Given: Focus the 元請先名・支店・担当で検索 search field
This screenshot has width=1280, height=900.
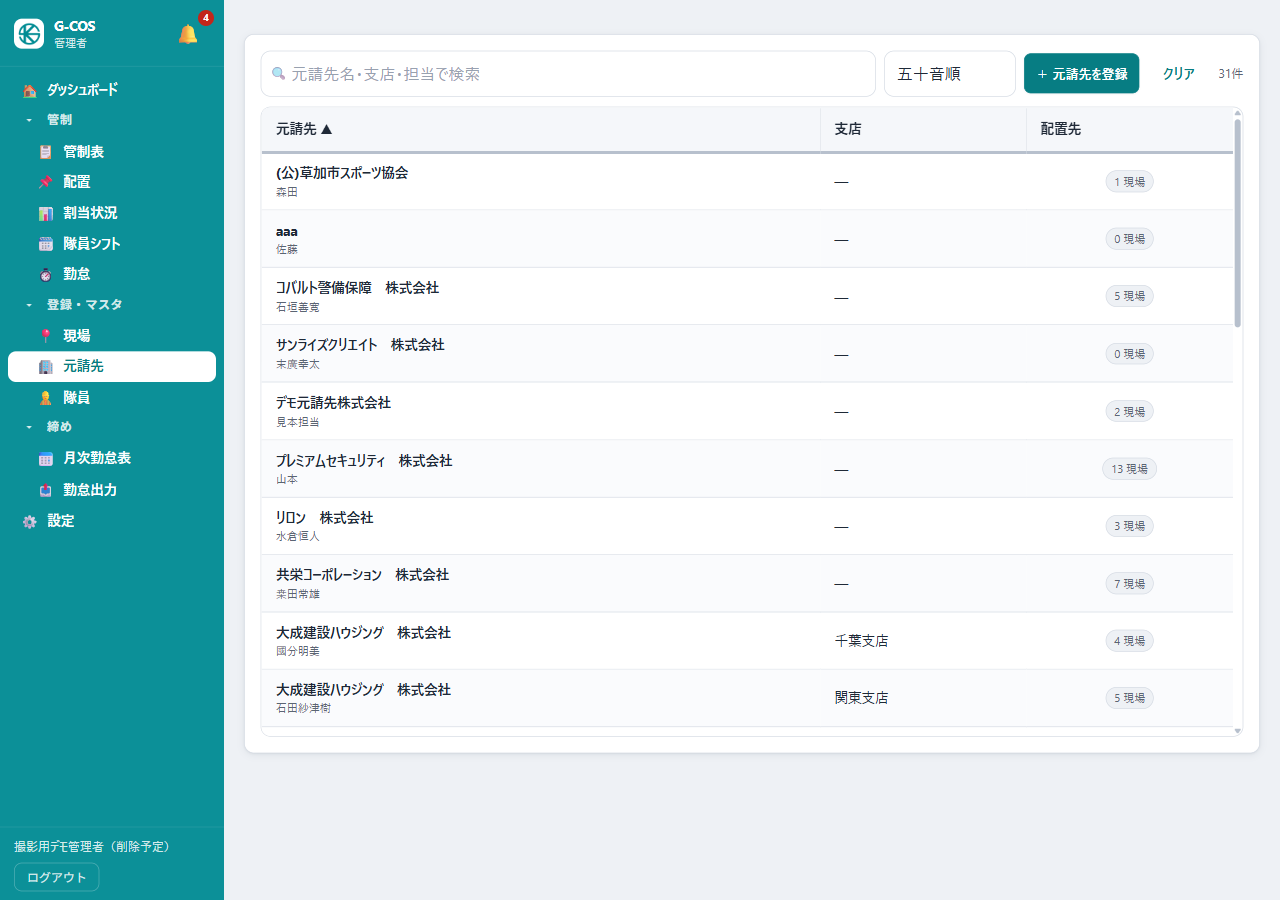Looking at the screenshot, I should pos(568,74).
